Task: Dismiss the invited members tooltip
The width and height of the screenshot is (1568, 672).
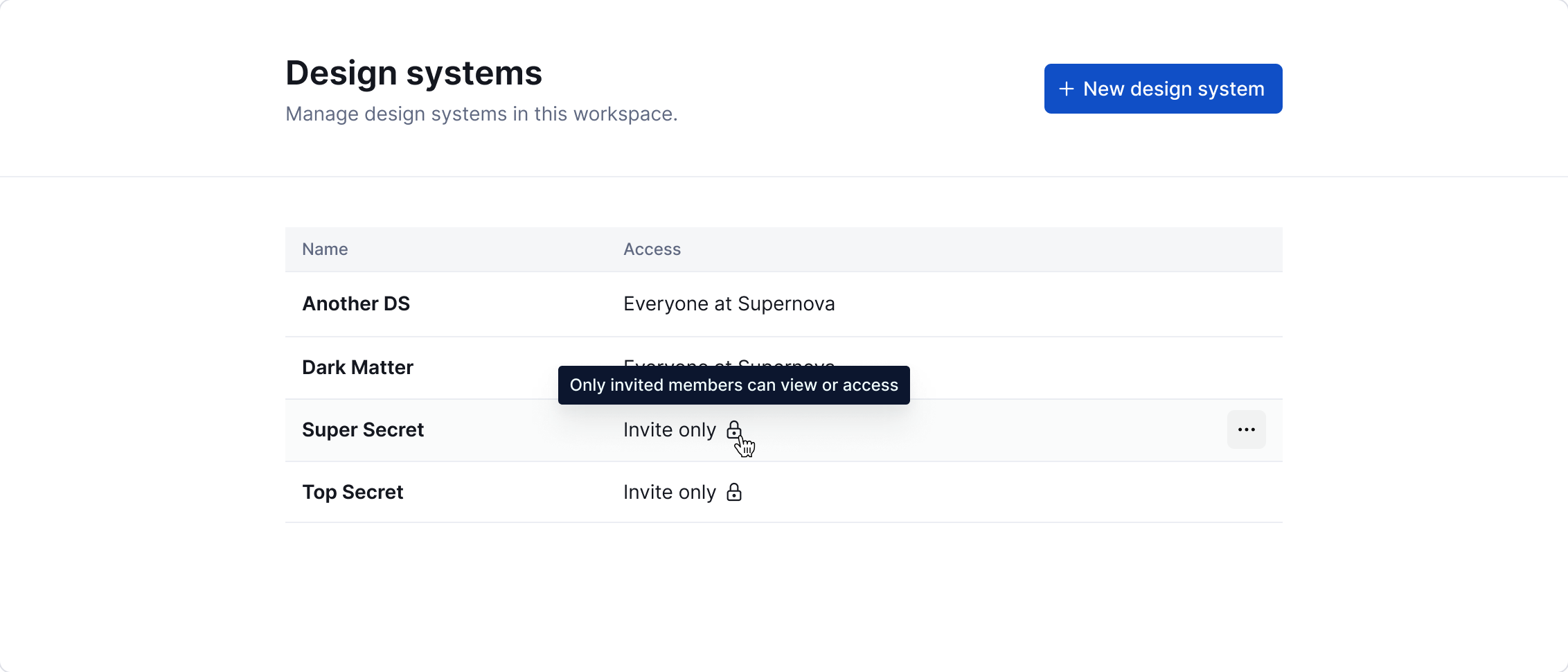Action: [x=733, y=385]
